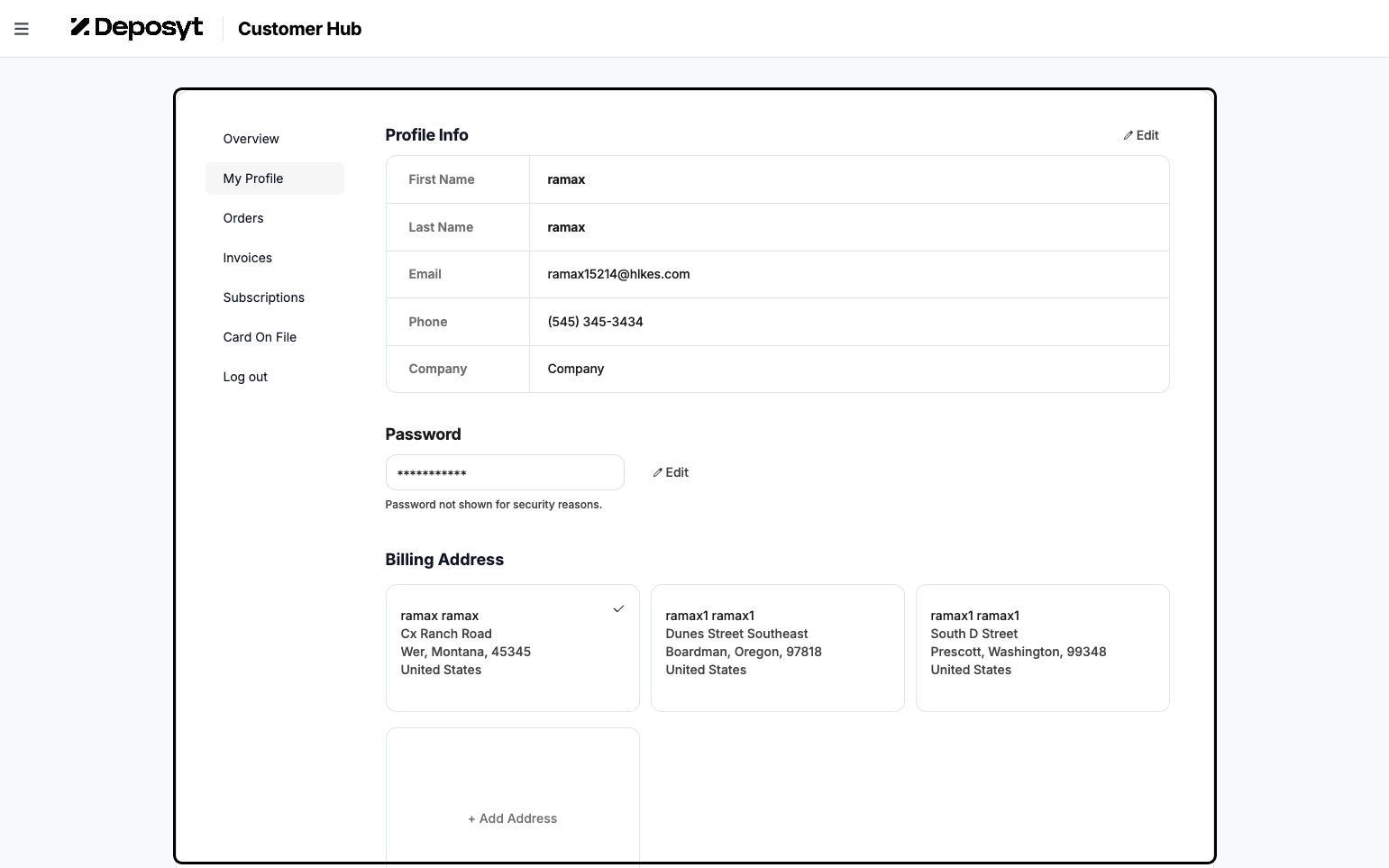Click phone number (545) 345-3434
The height and width of the screenshot is (868, 1389).
pos(595,322)
